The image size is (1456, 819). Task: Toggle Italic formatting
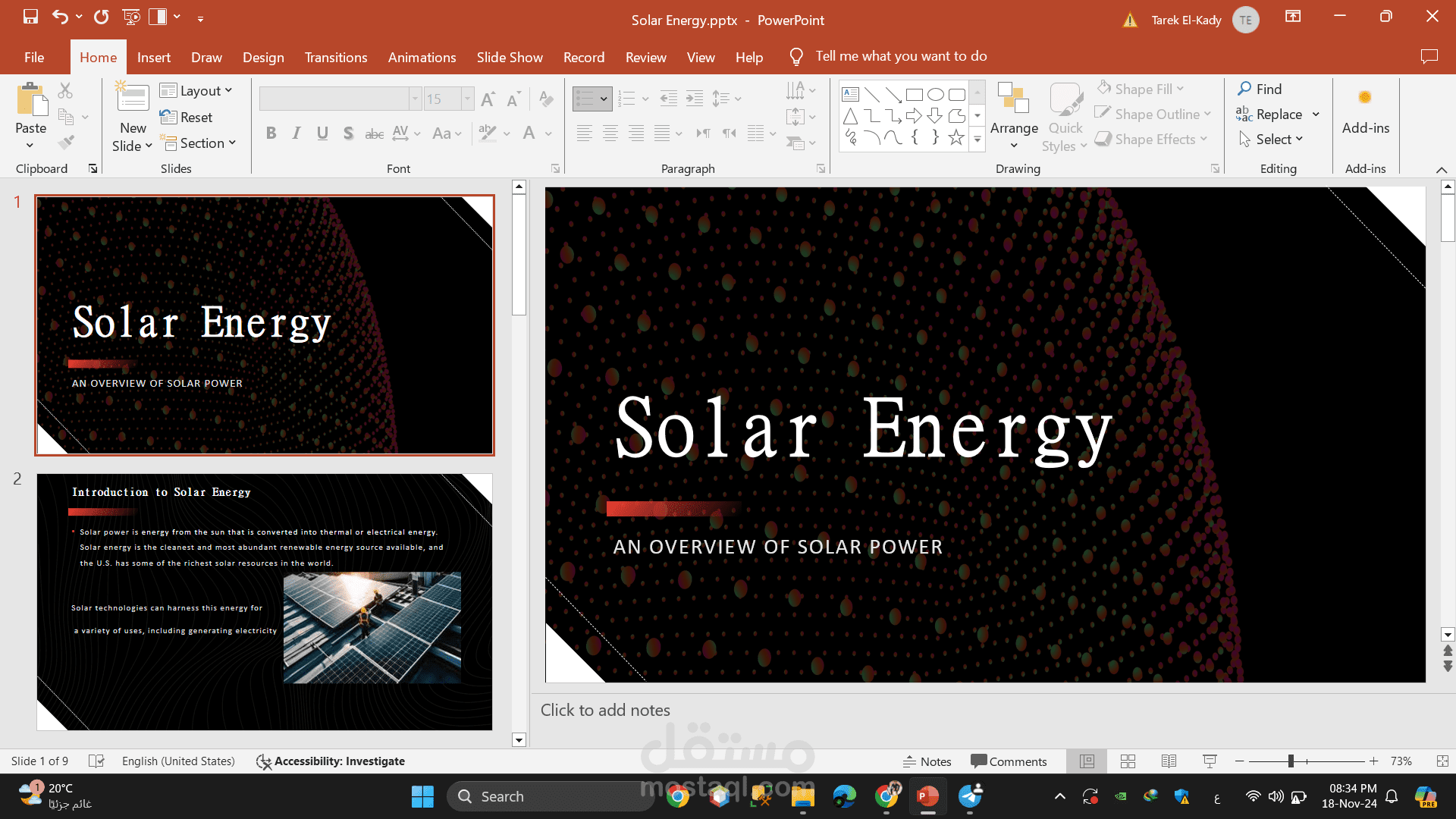[297, 133]
